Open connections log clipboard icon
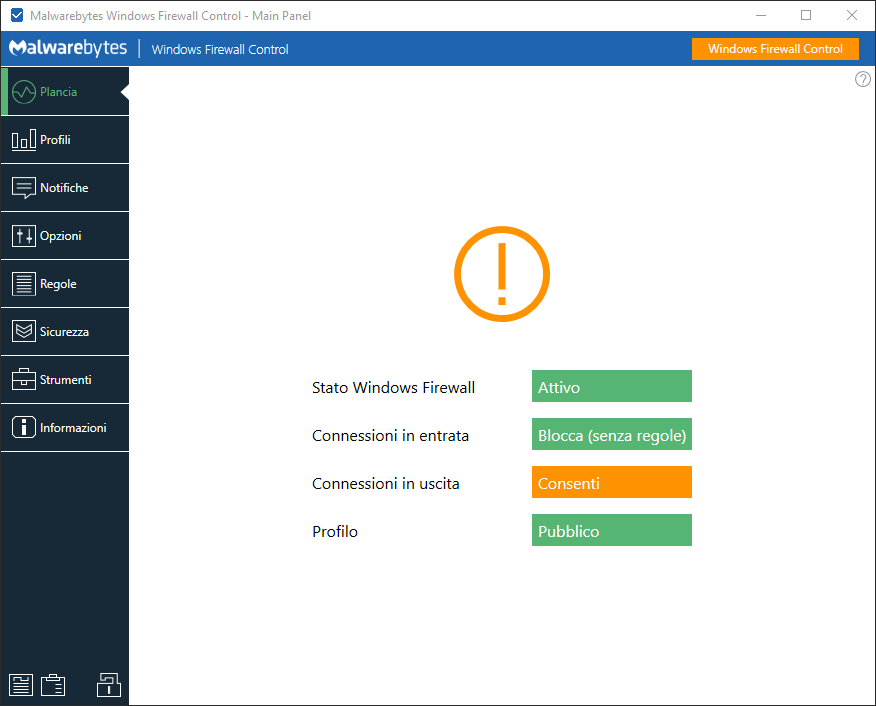Viewport: 876px width, 706px height. click(53, 685)
